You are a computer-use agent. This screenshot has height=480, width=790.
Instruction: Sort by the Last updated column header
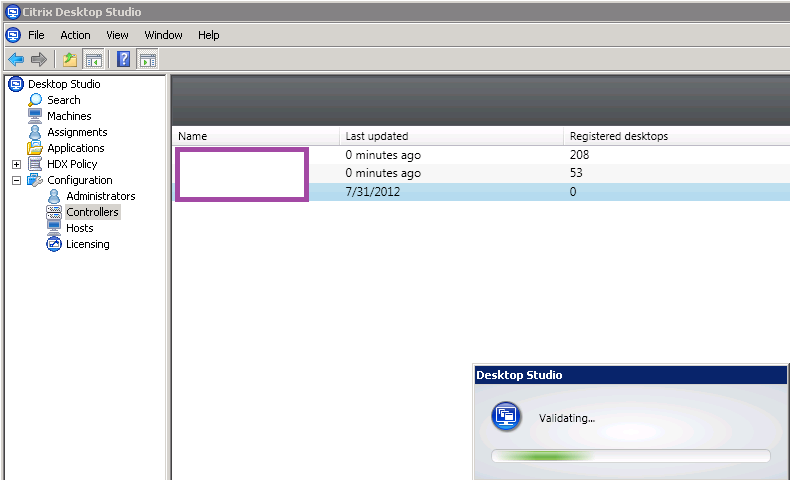[451, 136]
